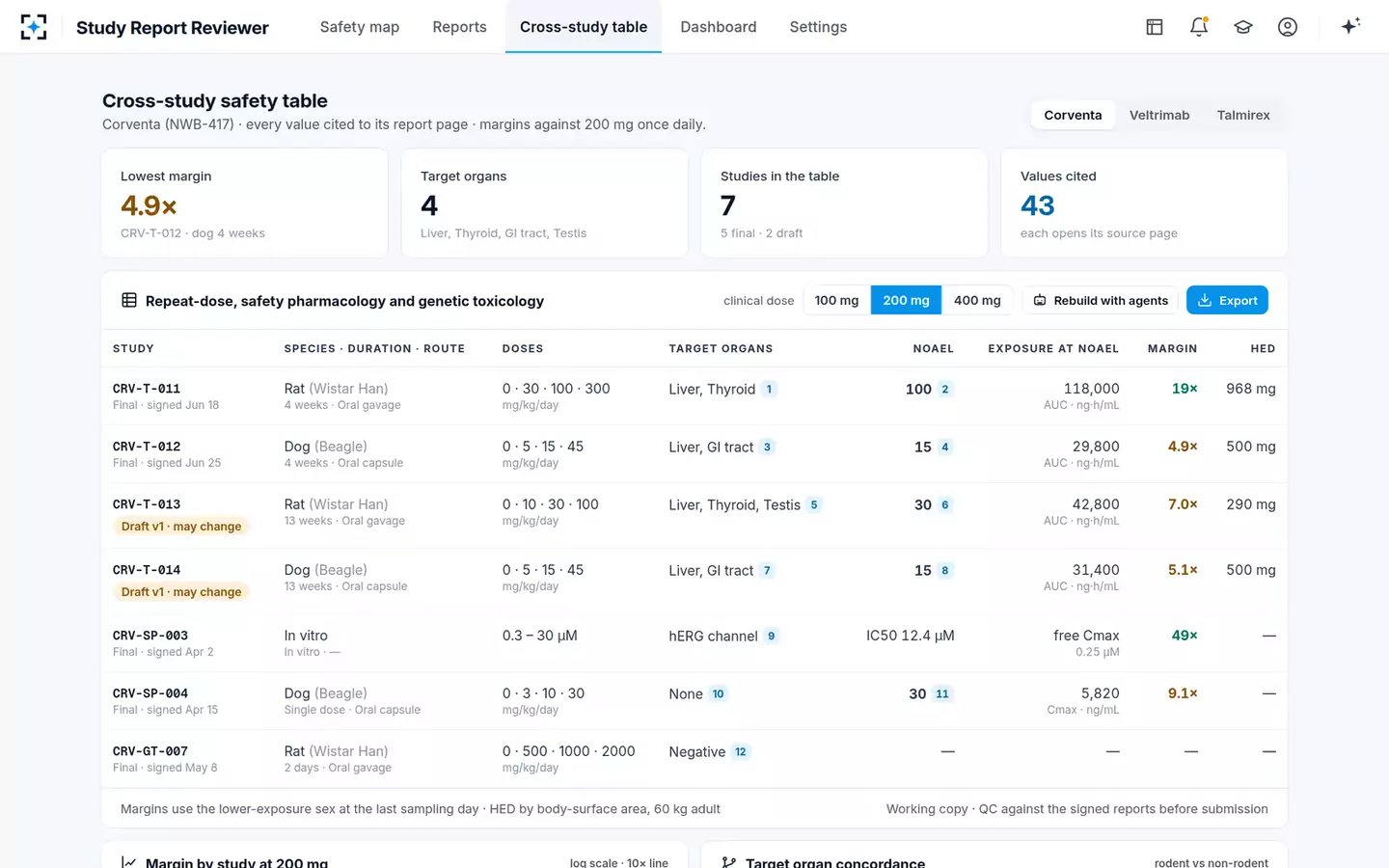The height and width of the screenshot is (868, 1389).
Task: Open citation badge 9 beside hERG channel
Action: [x=771, y=637]
